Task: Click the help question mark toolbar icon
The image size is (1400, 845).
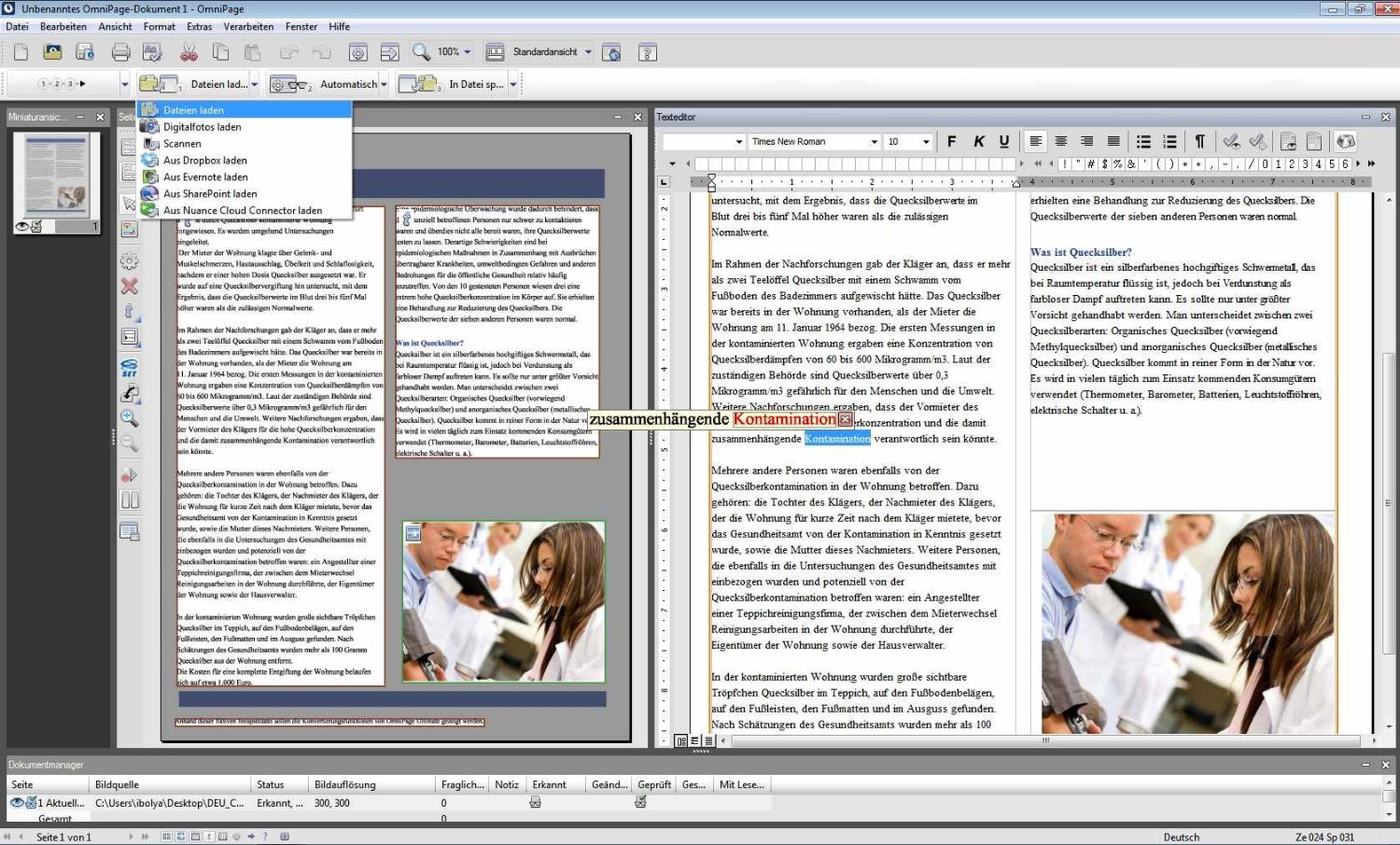Action: [x=647, y=52]
